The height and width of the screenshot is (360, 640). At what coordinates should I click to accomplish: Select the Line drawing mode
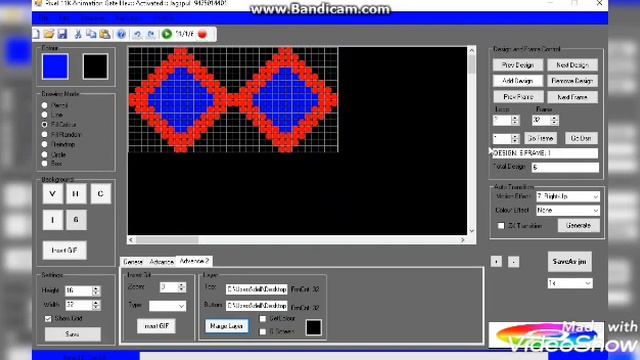point(44,115)
